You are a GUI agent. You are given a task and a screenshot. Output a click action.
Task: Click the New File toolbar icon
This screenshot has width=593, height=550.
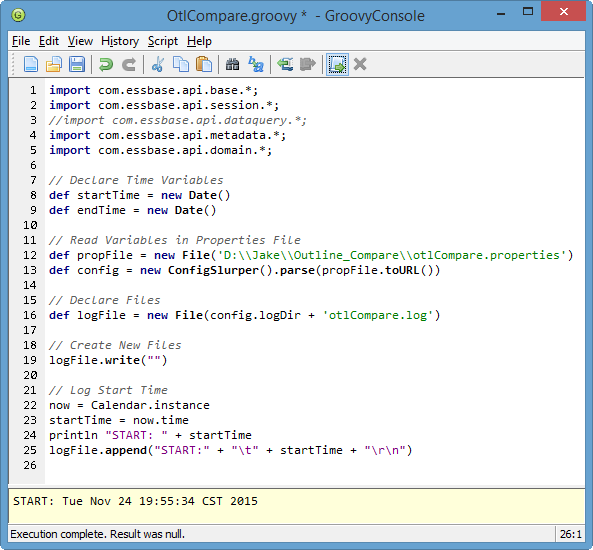[31, 64]
